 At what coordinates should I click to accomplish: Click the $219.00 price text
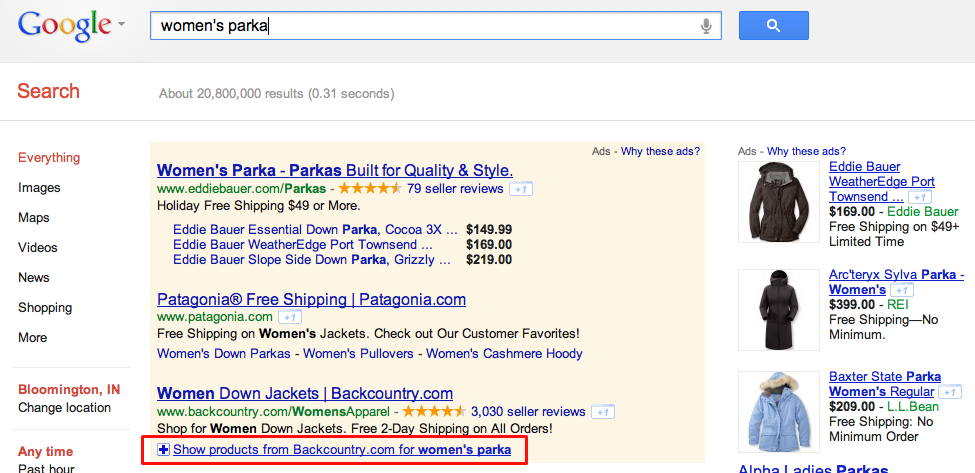coord(489,259)
